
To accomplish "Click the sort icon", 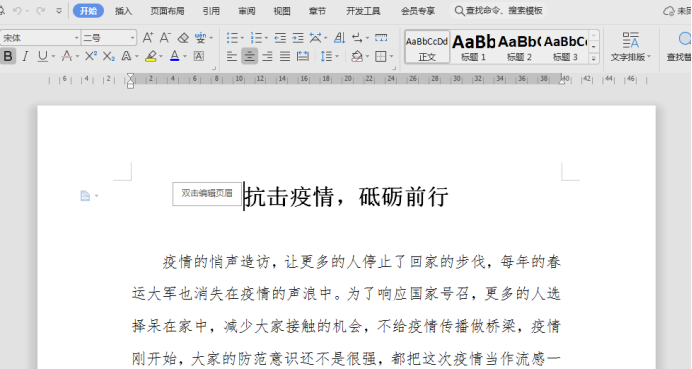I will point(339,38).
